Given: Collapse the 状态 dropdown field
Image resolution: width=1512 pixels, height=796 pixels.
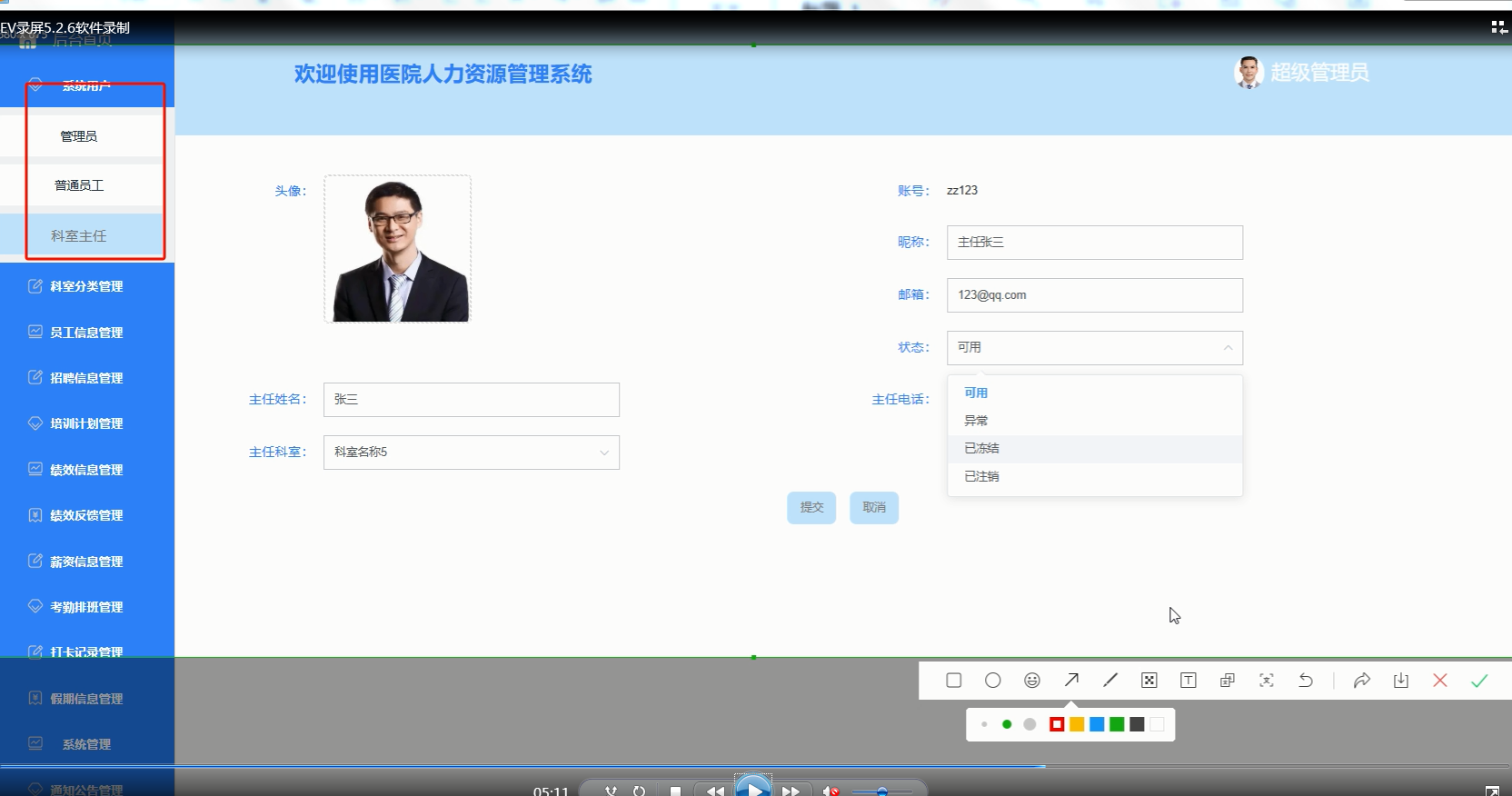Looking at the screenshot, I should (x=1095, y=348).
